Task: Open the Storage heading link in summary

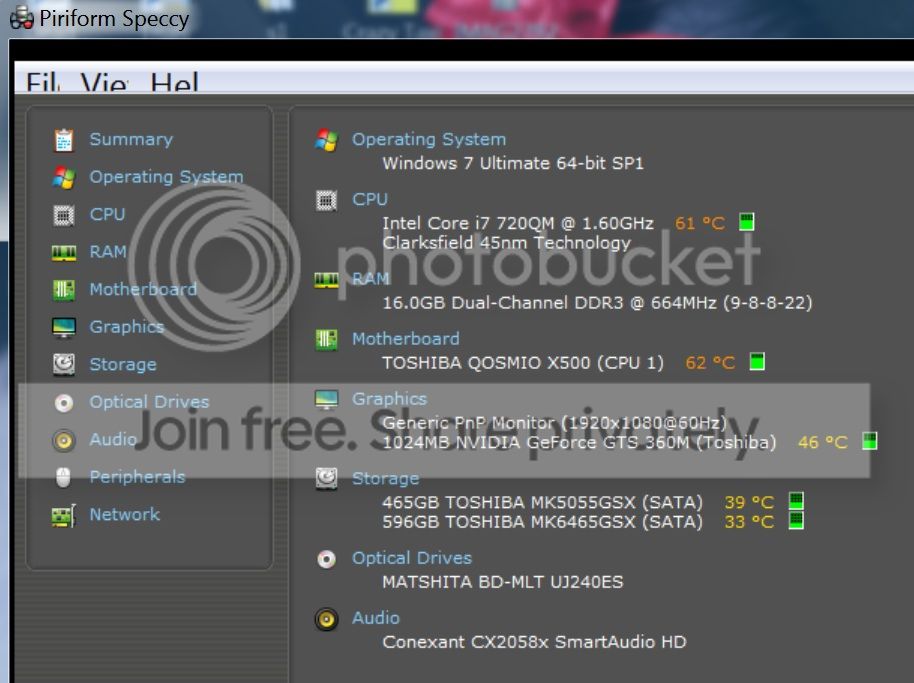Action: (x=386, y=478)
